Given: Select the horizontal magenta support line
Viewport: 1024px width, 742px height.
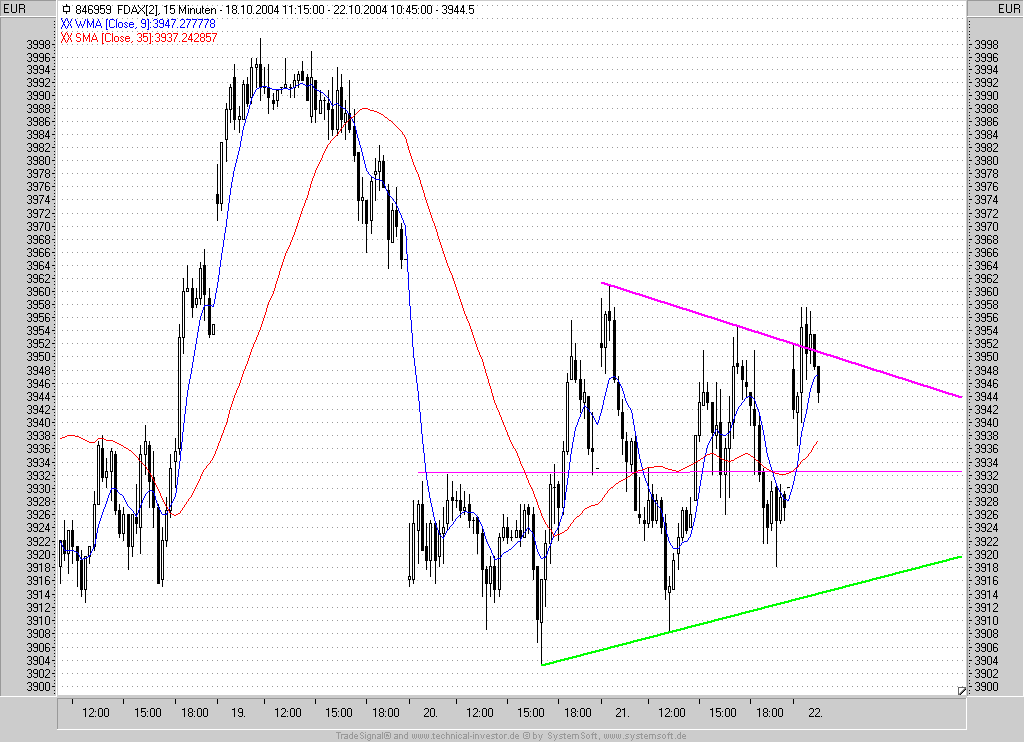Looking at the screenshot, I should (690, 472).
